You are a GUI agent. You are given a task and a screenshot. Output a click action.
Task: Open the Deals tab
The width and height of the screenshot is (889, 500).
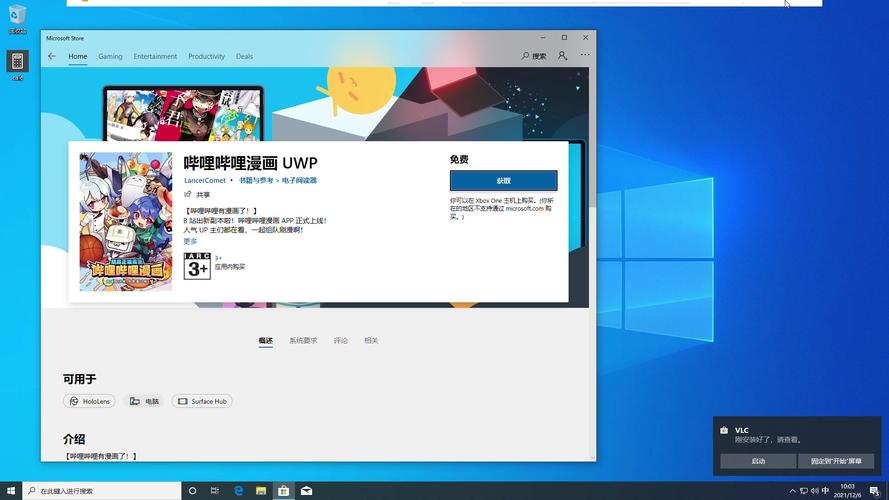[x=244, y=56]
